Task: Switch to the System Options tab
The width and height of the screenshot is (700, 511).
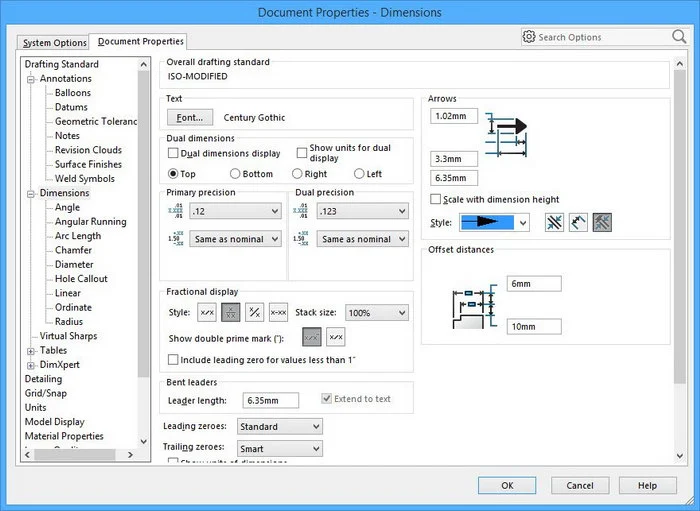Action: 54,43
